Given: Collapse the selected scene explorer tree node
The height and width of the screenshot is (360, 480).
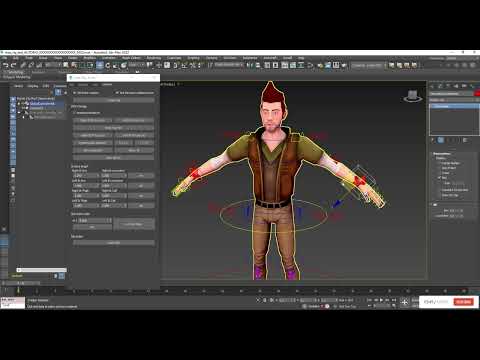Looking at the screenshot, I should click(19, 104).
